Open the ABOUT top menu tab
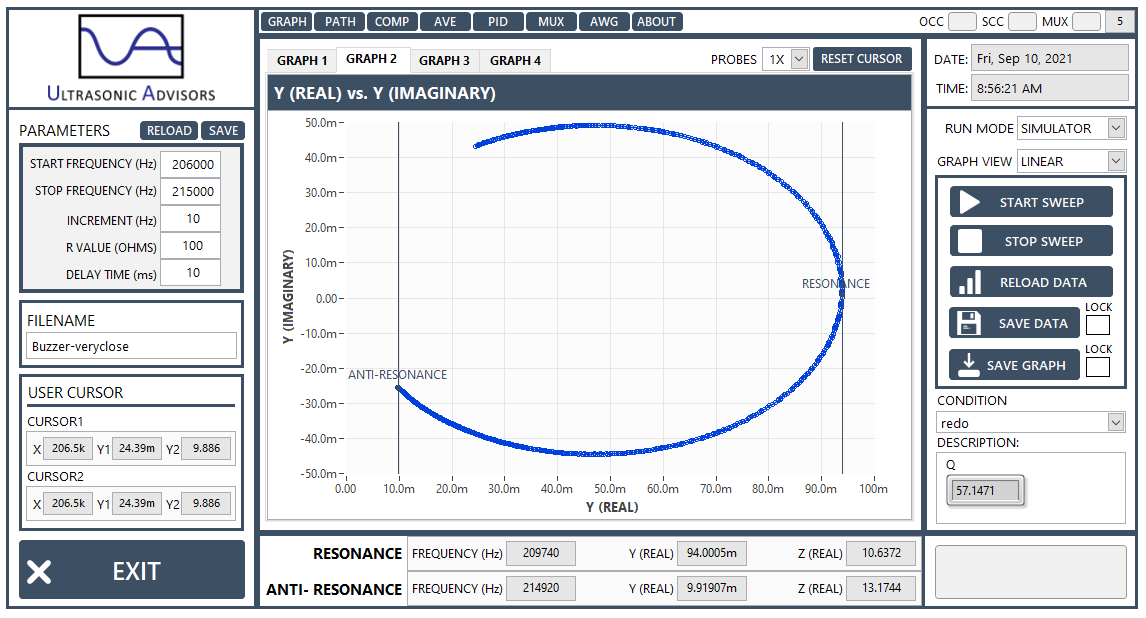The image size is (1146, 618). click(x=656, y=22)
